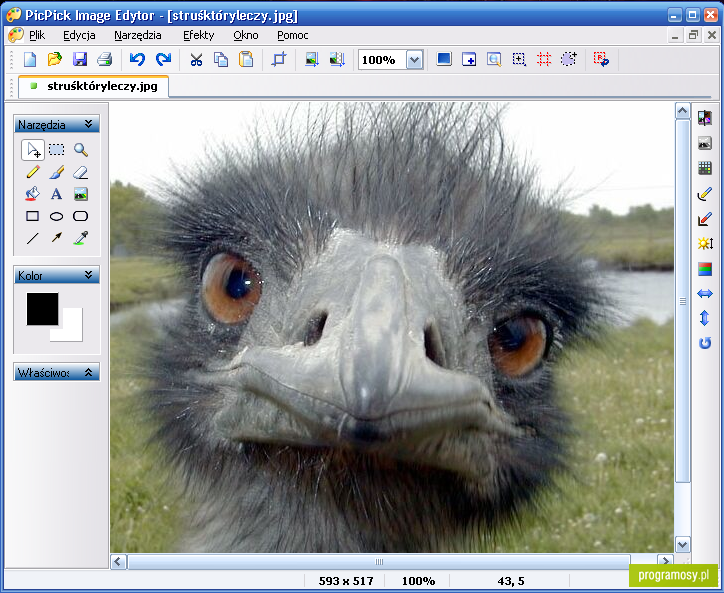Open a file with the folder icon
Image resolution: width=724 pixels, height=593 pixels.
pyautogui.click(x=54, y=59)
